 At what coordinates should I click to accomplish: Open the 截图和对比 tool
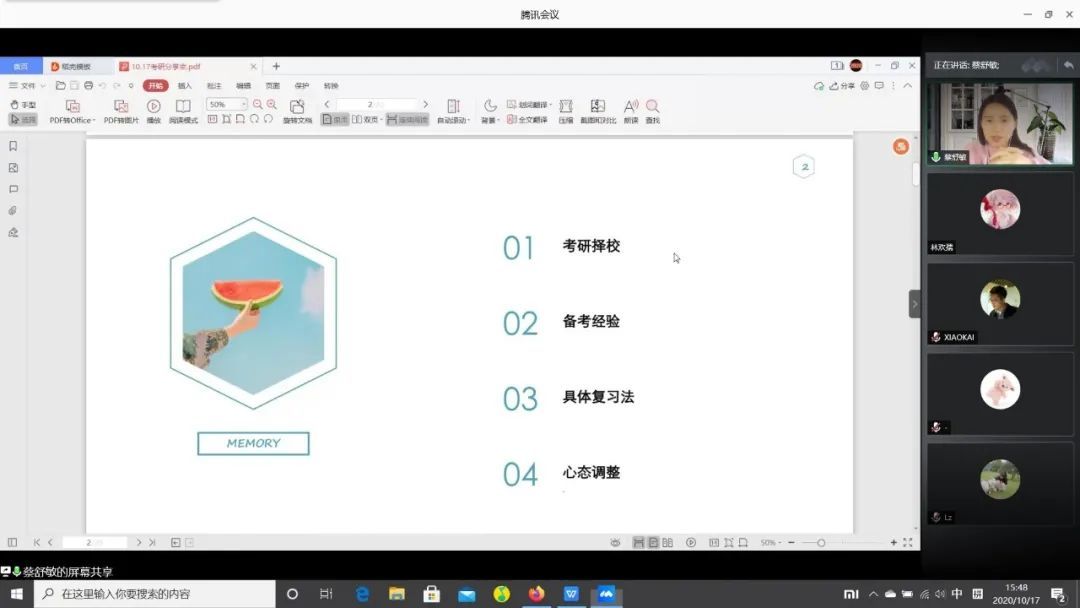tap(597, 106)
